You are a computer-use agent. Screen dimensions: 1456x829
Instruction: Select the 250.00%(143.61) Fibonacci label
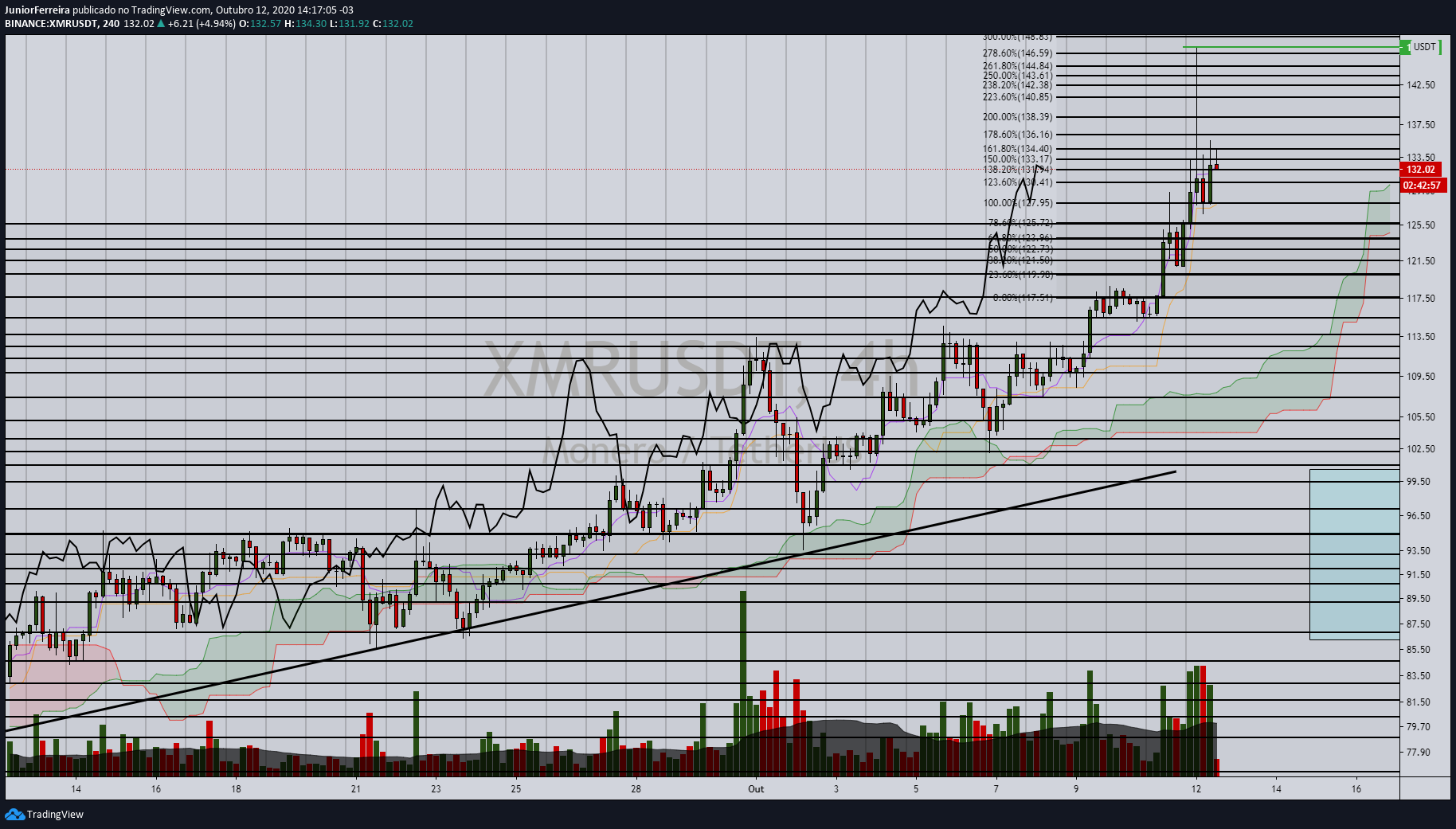point(1017,76)
